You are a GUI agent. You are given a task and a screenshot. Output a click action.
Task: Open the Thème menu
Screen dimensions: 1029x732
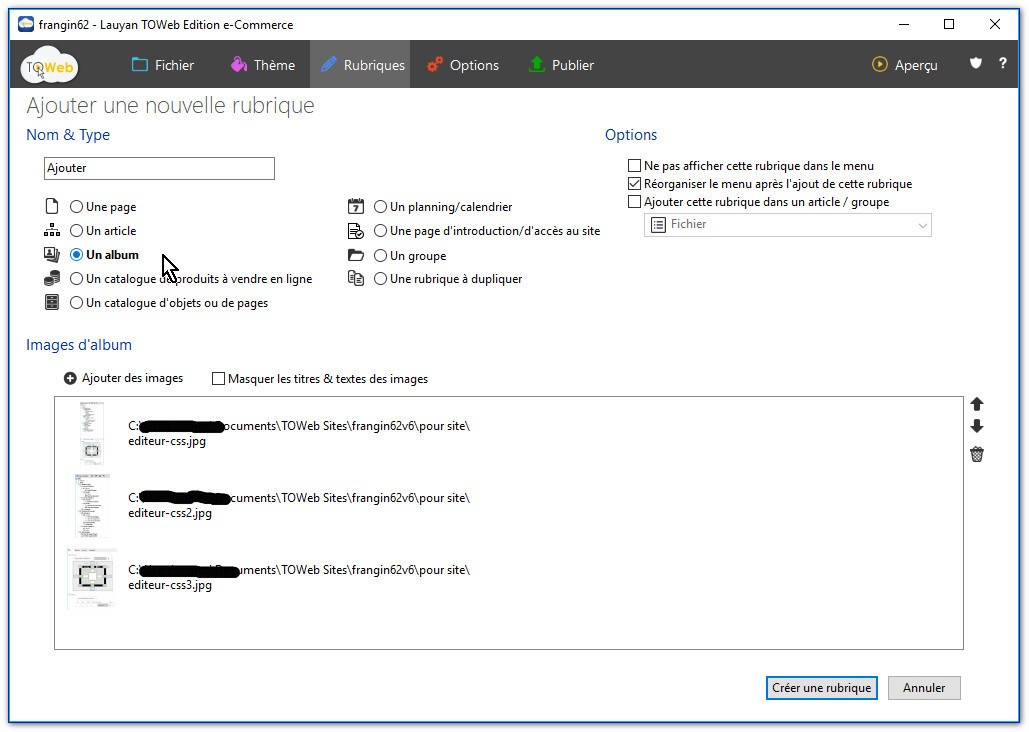(262, 65)
